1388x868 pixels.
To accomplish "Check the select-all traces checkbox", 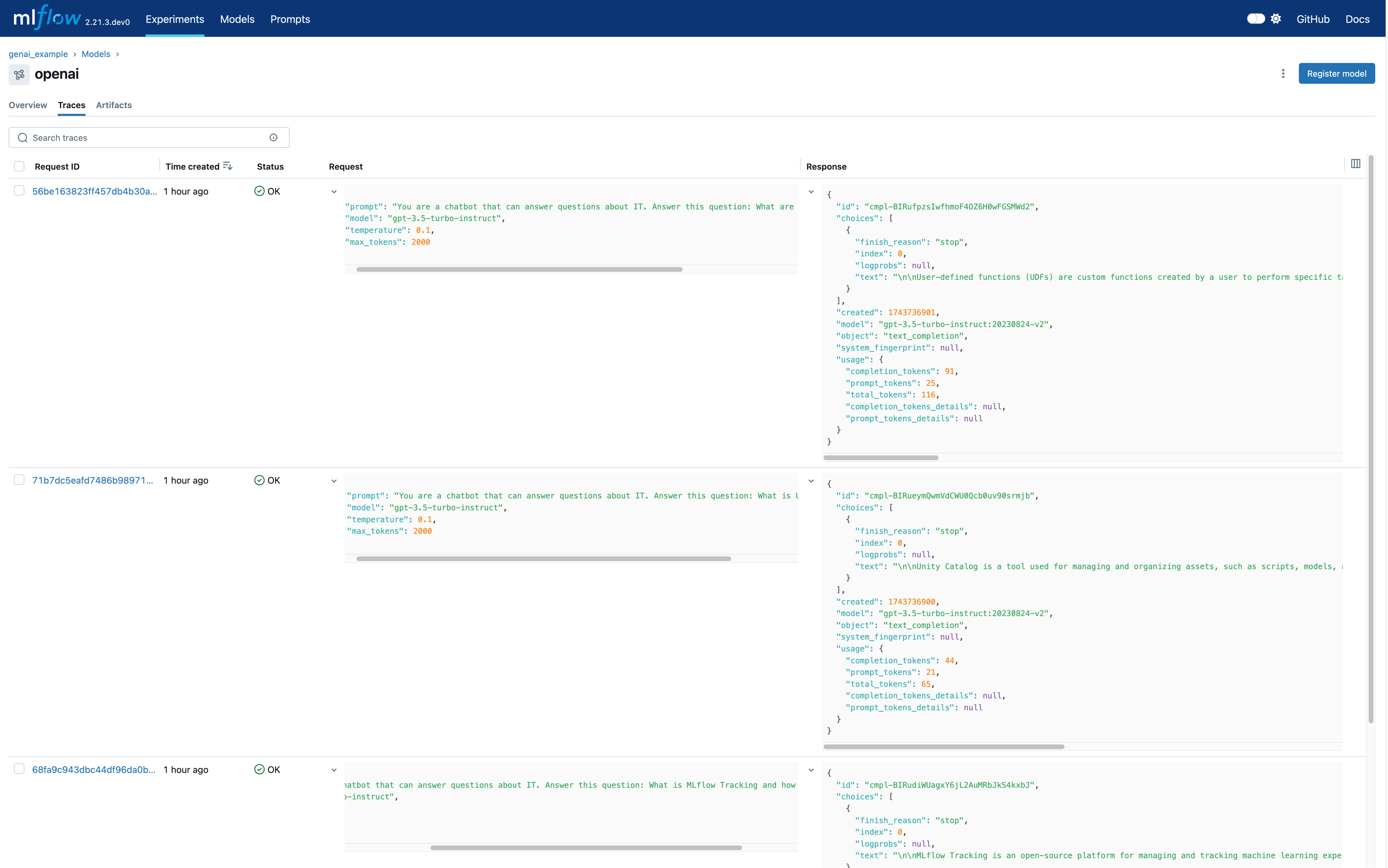I will tap(19, 166).
